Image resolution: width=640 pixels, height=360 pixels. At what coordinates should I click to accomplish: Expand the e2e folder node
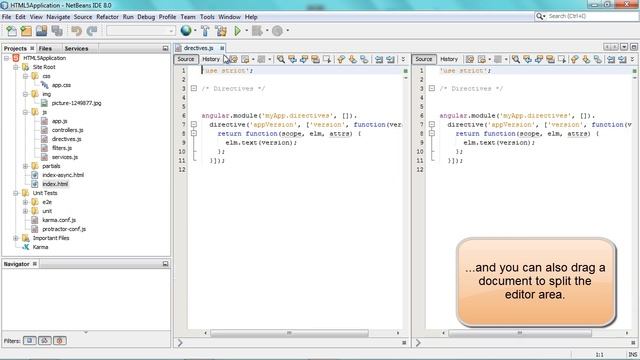tap(25, 202)
